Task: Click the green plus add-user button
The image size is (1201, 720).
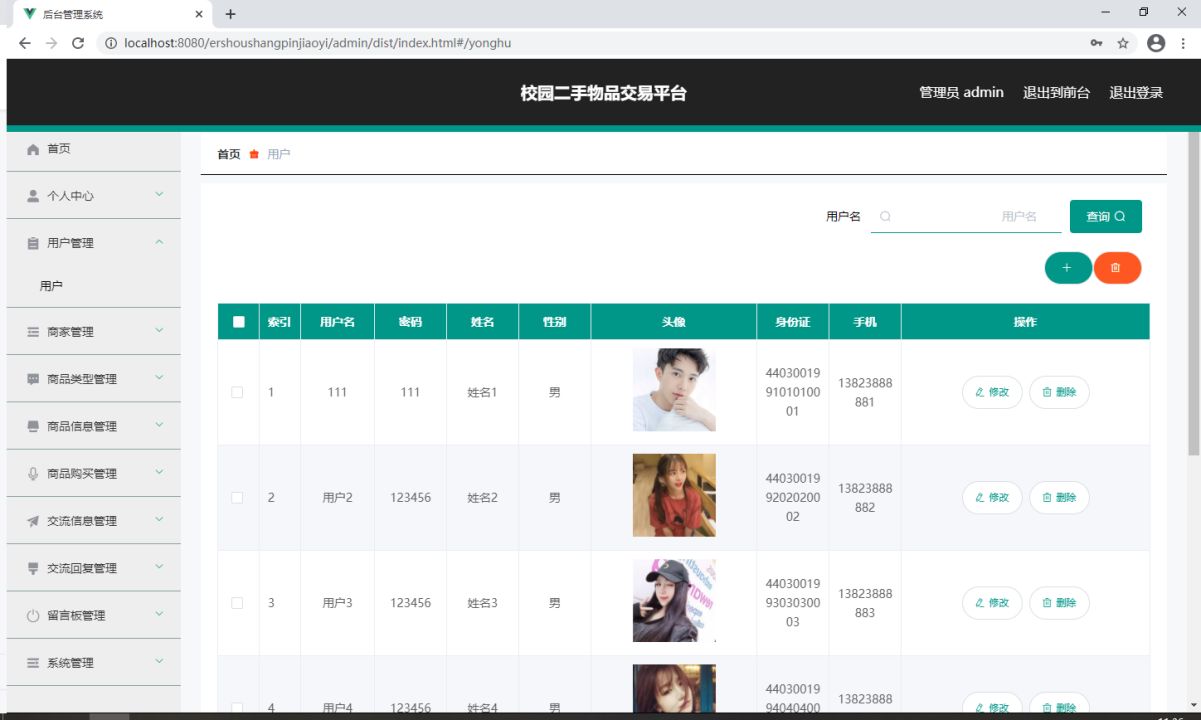Action: pos(1067,268)
